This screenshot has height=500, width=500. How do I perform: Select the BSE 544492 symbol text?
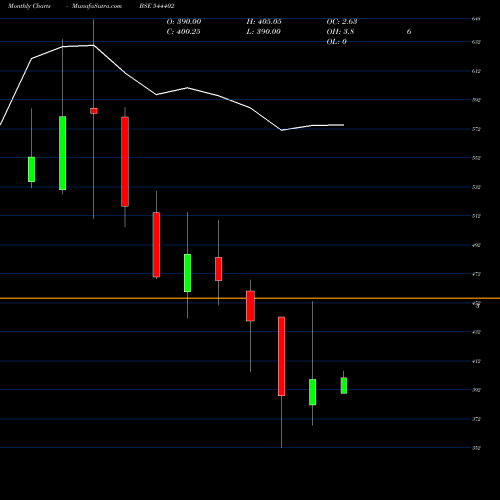[157, 6]
